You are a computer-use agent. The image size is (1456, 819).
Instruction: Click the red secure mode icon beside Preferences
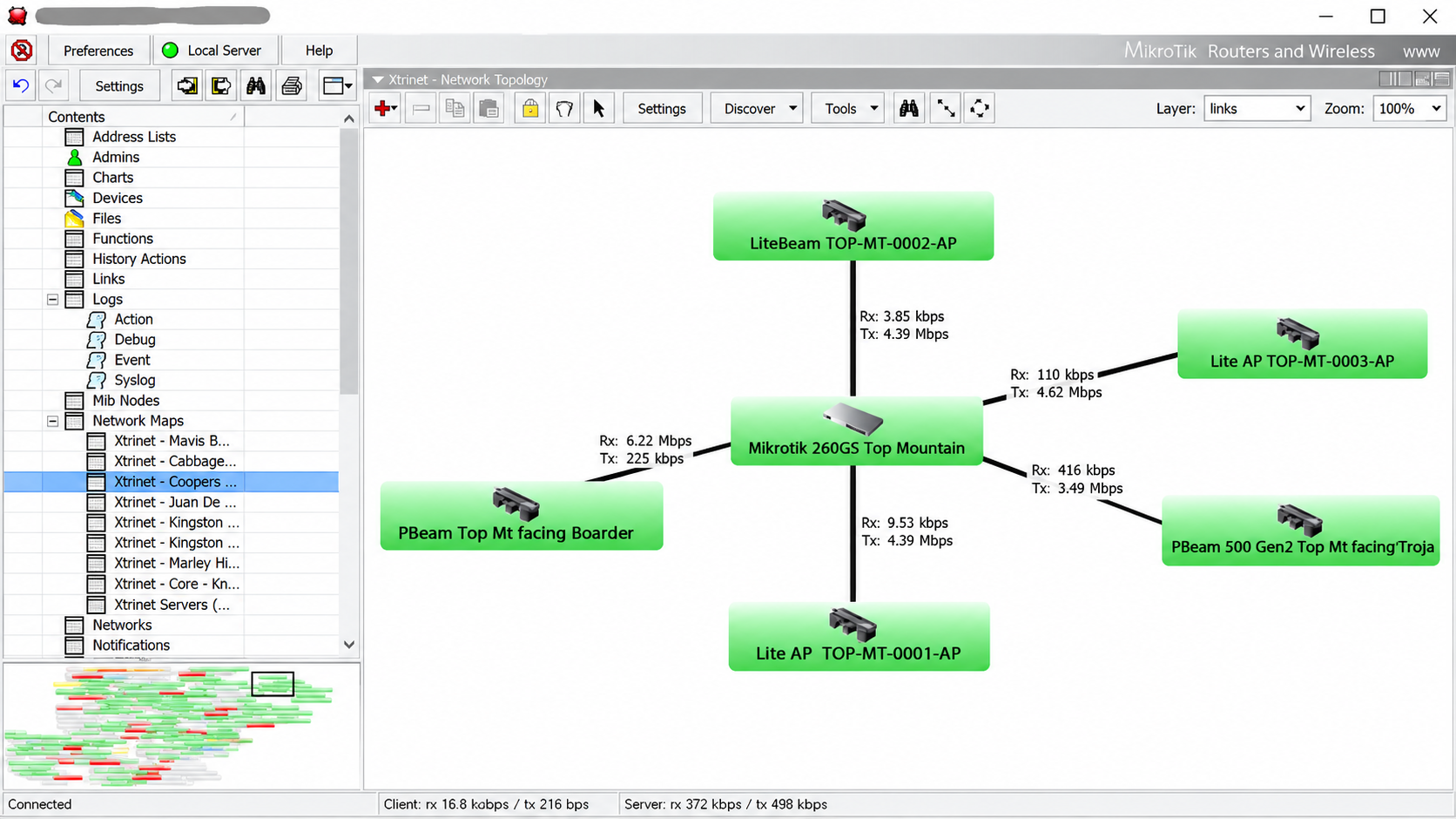pos(22,51)
